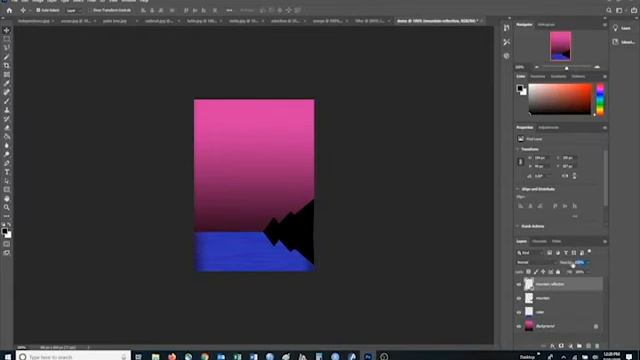This screenshot has height=360, width=640.
Task: Click the Windows taskbar search box
Action: tap(73, 356)
